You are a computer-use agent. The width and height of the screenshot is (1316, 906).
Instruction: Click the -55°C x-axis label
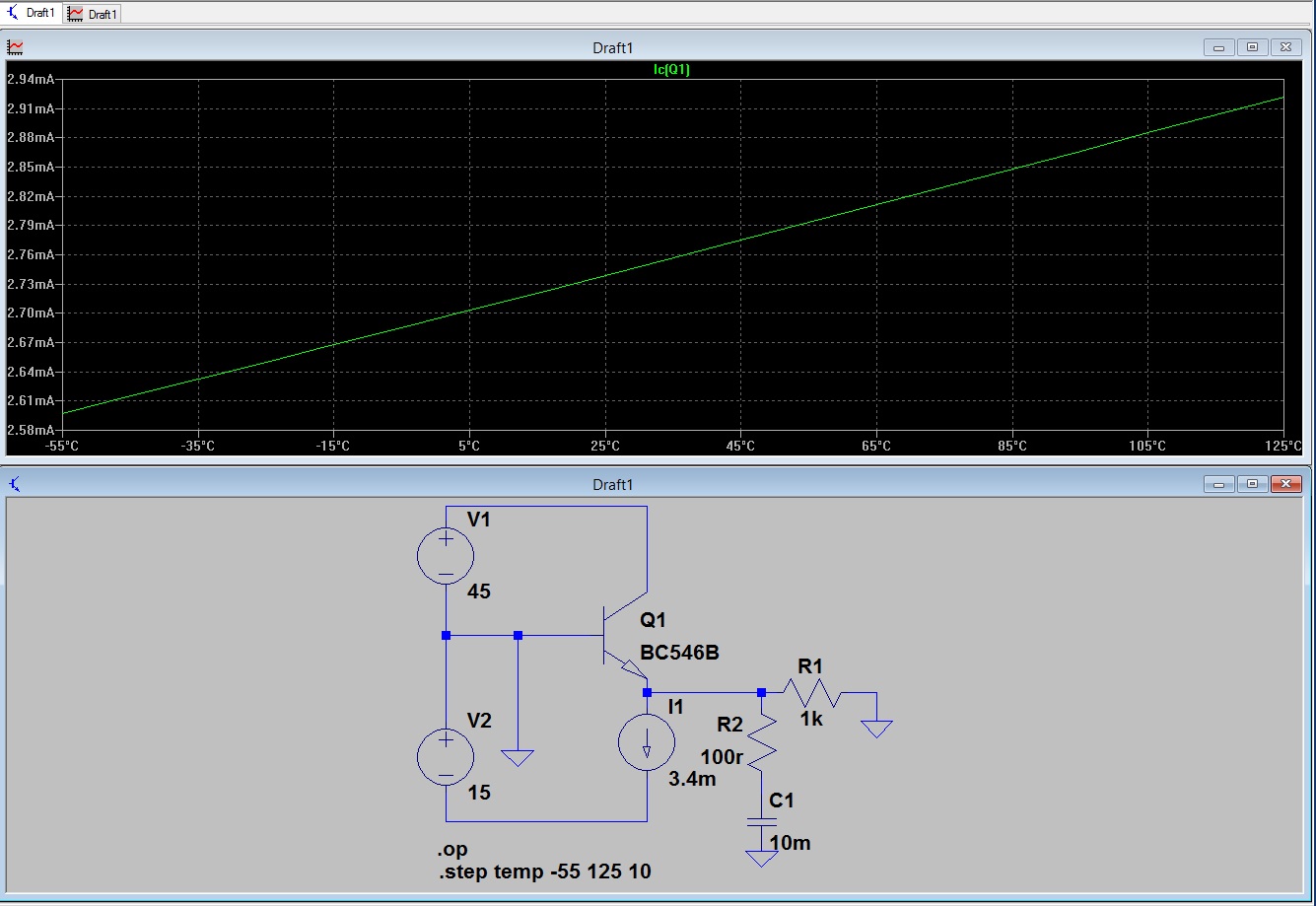(62, 446)
